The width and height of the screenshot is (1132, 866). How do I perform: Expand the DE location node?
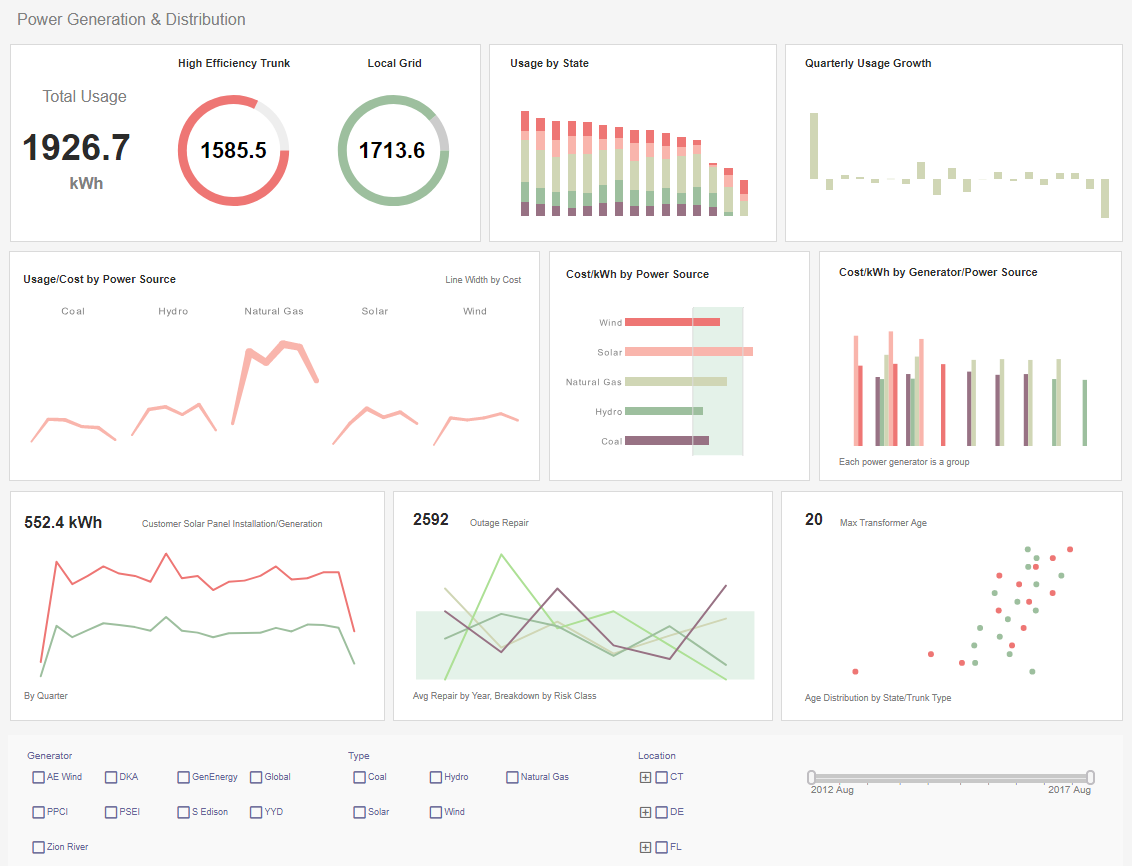coord(645,811)
